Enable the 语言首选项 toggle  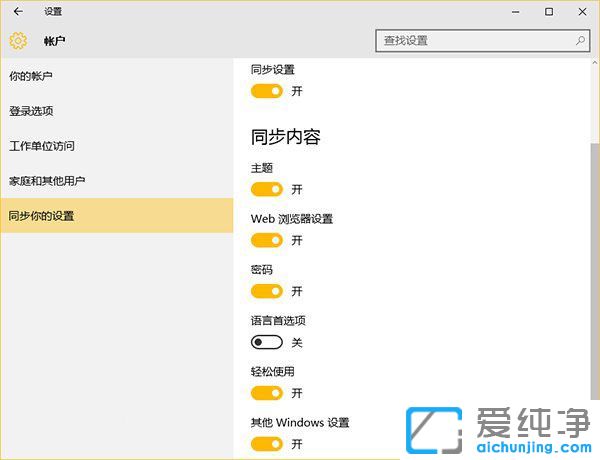(x=267, y=342)
